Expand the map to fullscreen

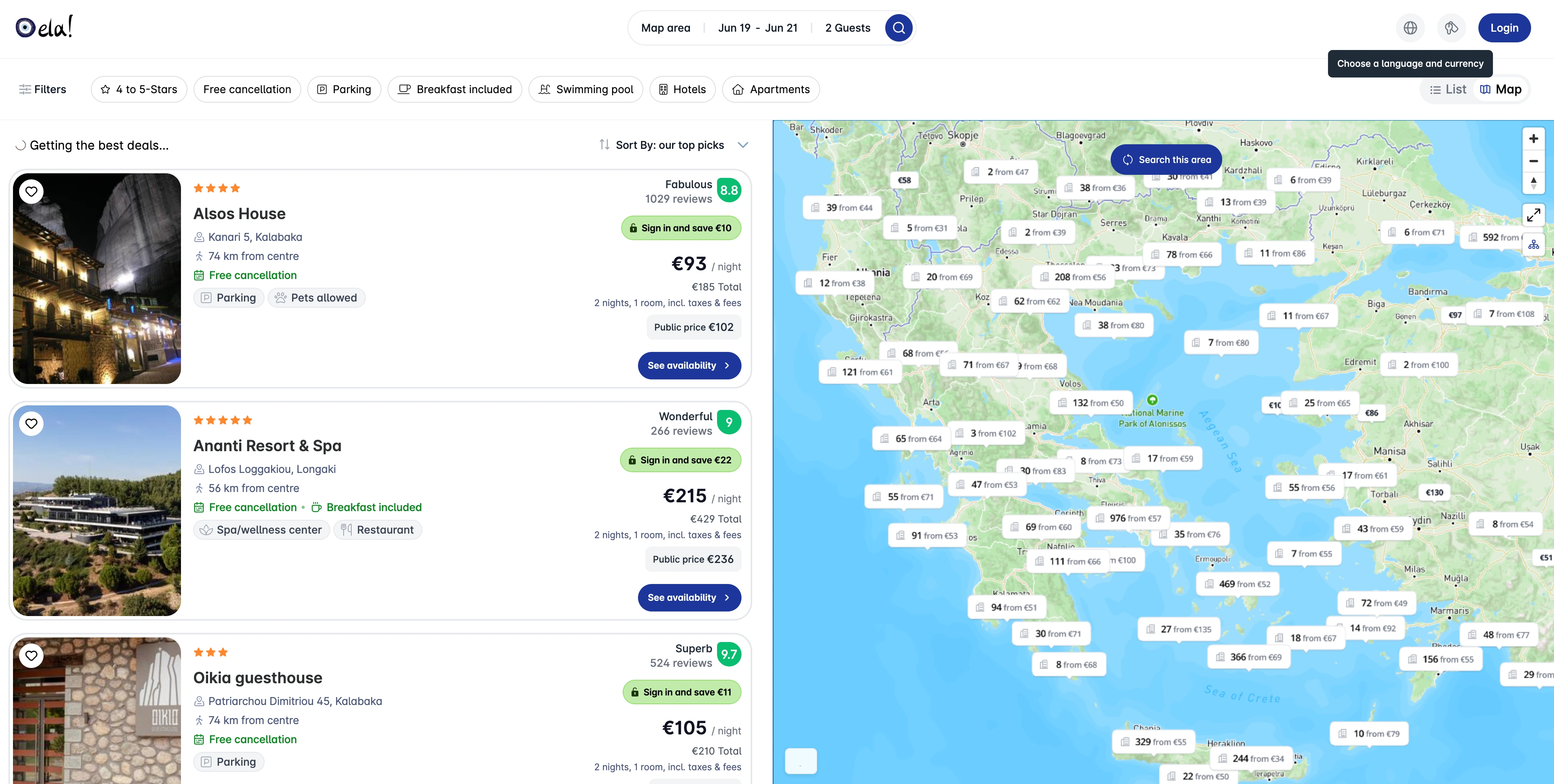(x=1533, y=214)
